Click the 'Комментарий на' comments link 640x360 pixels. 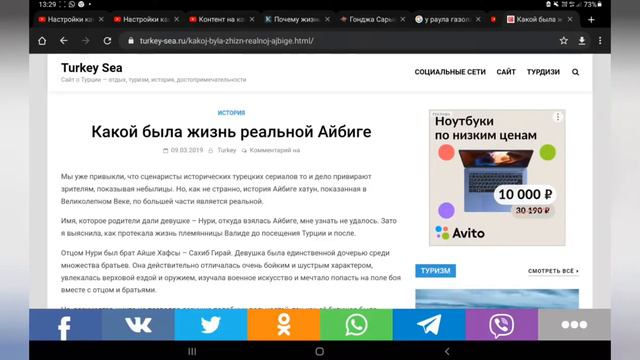[x=275, y=150]
